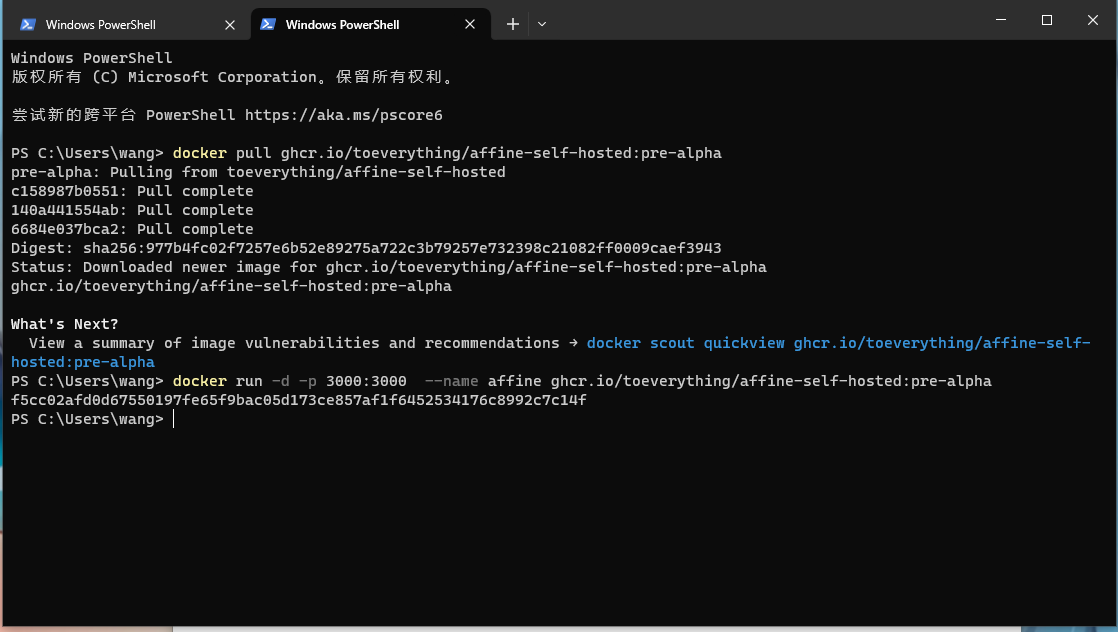This screenshot has height=632, width=1118.
Task: Click 'Status: Downloaded newer image' line
Action: point(389,267)
